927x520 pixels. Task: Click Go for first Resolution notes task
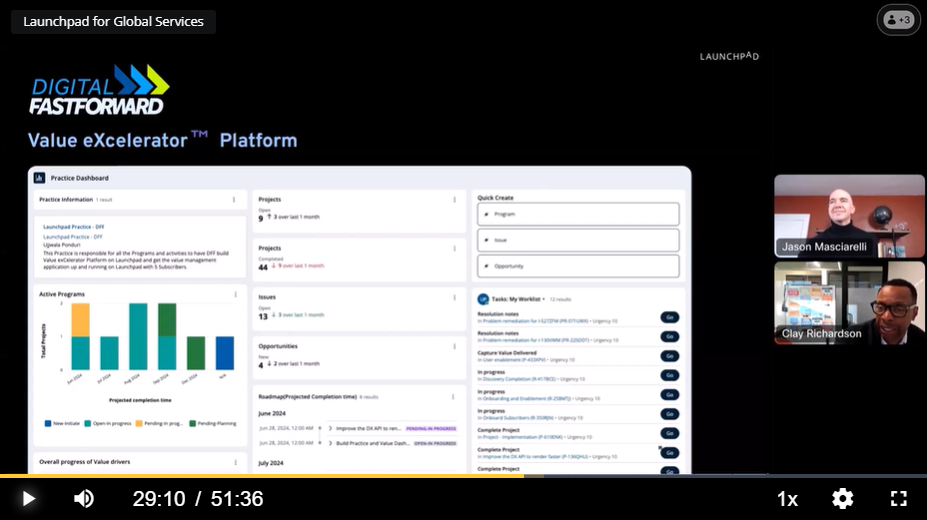(670, 317)
